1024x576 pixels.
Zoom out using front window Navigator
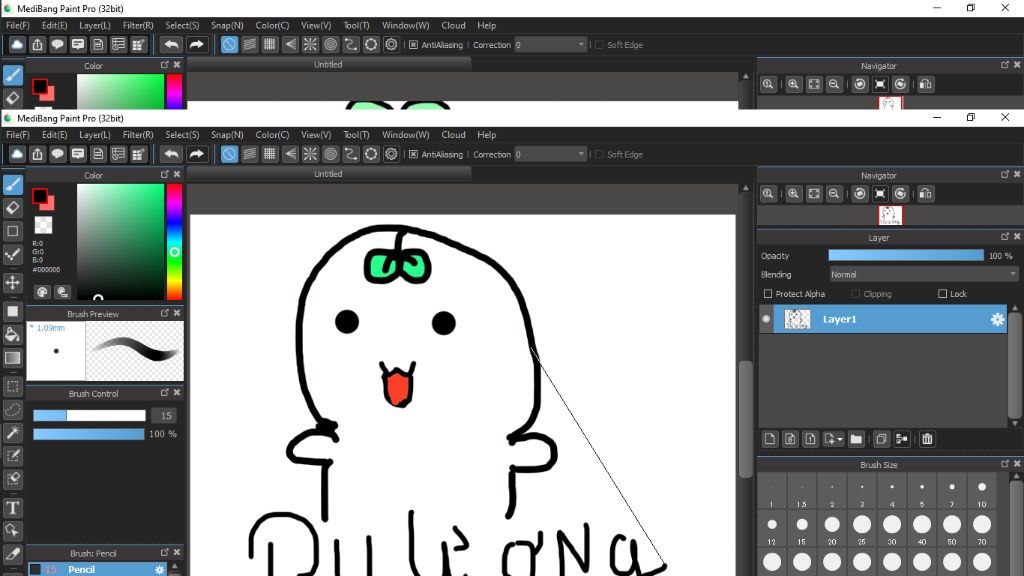tap(834, 193)
